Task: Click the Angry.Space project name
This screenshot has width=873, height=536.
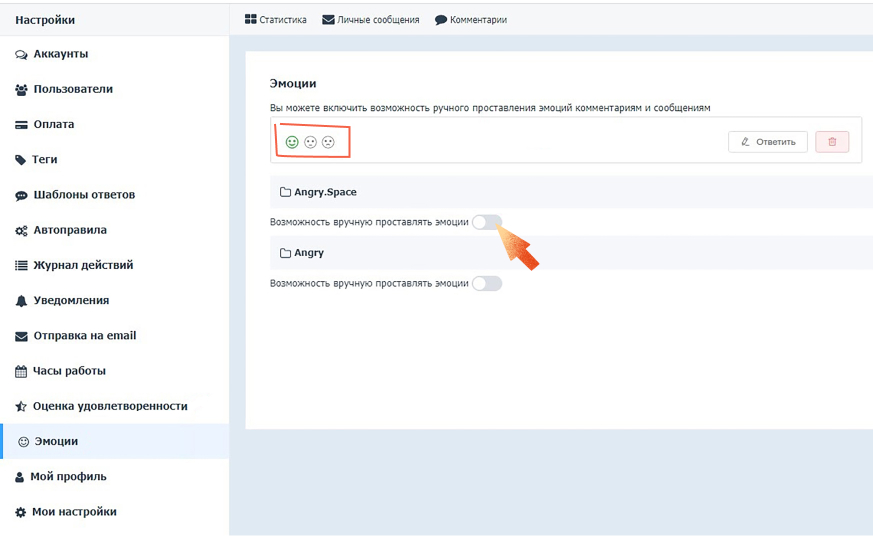Action: 325,192
